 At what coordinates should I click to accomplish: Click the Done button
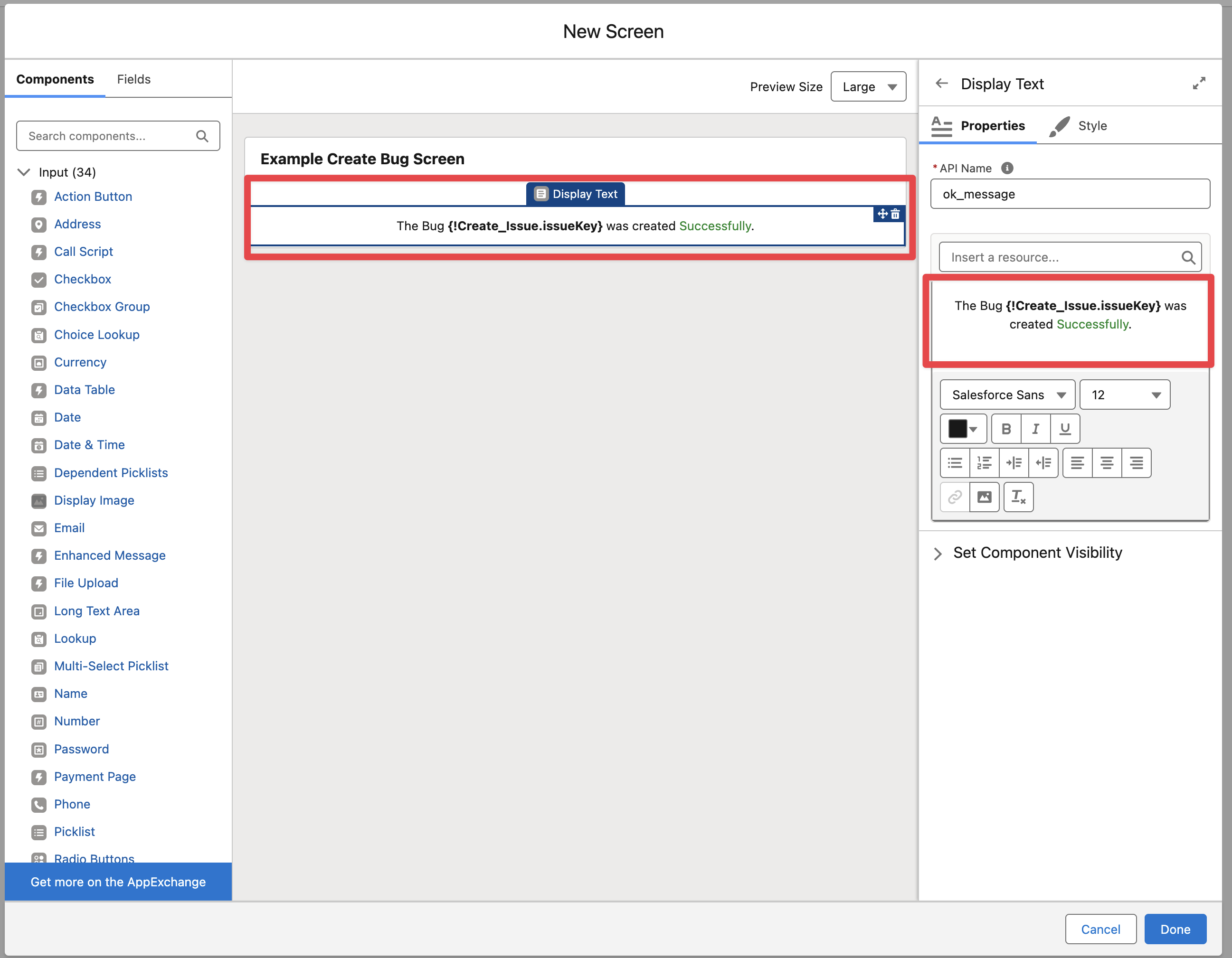(x=1175, y=929)
